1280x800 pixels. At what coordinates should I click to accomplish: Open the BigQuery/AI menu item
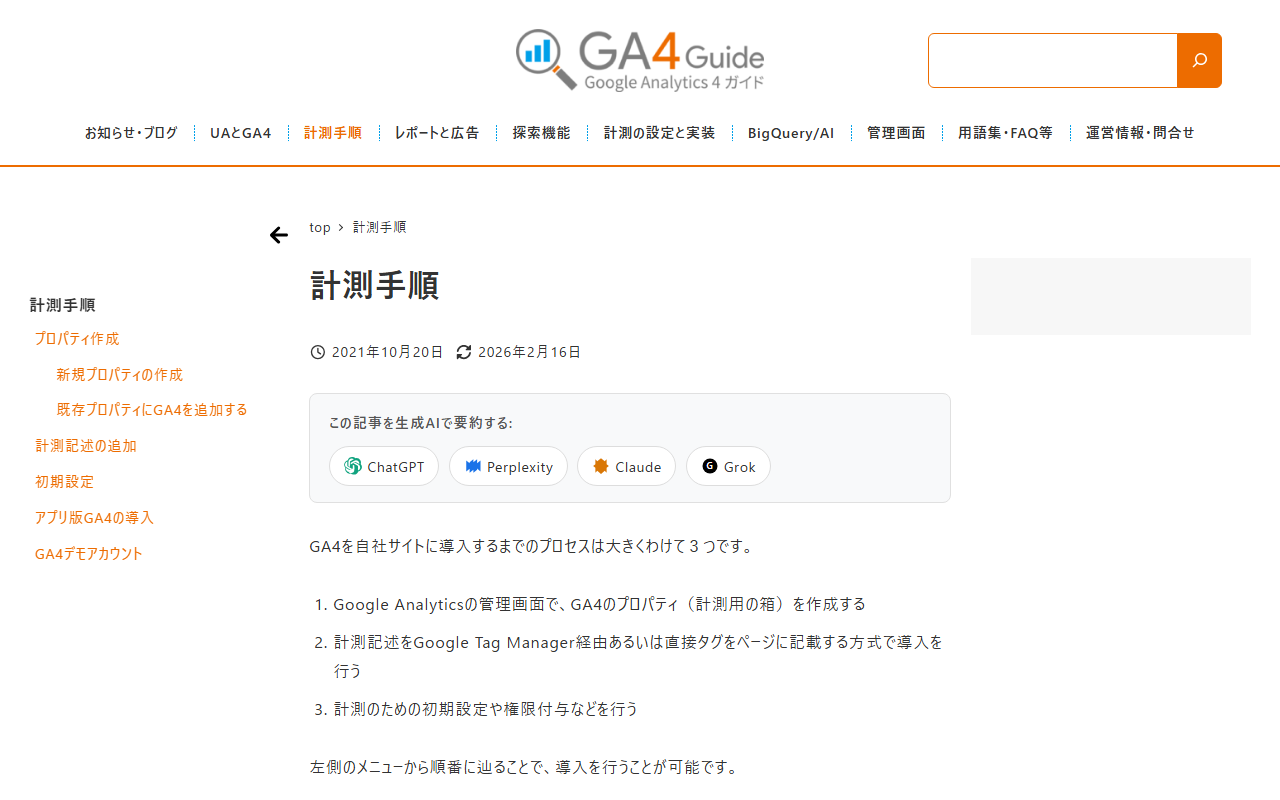[791, 133]
